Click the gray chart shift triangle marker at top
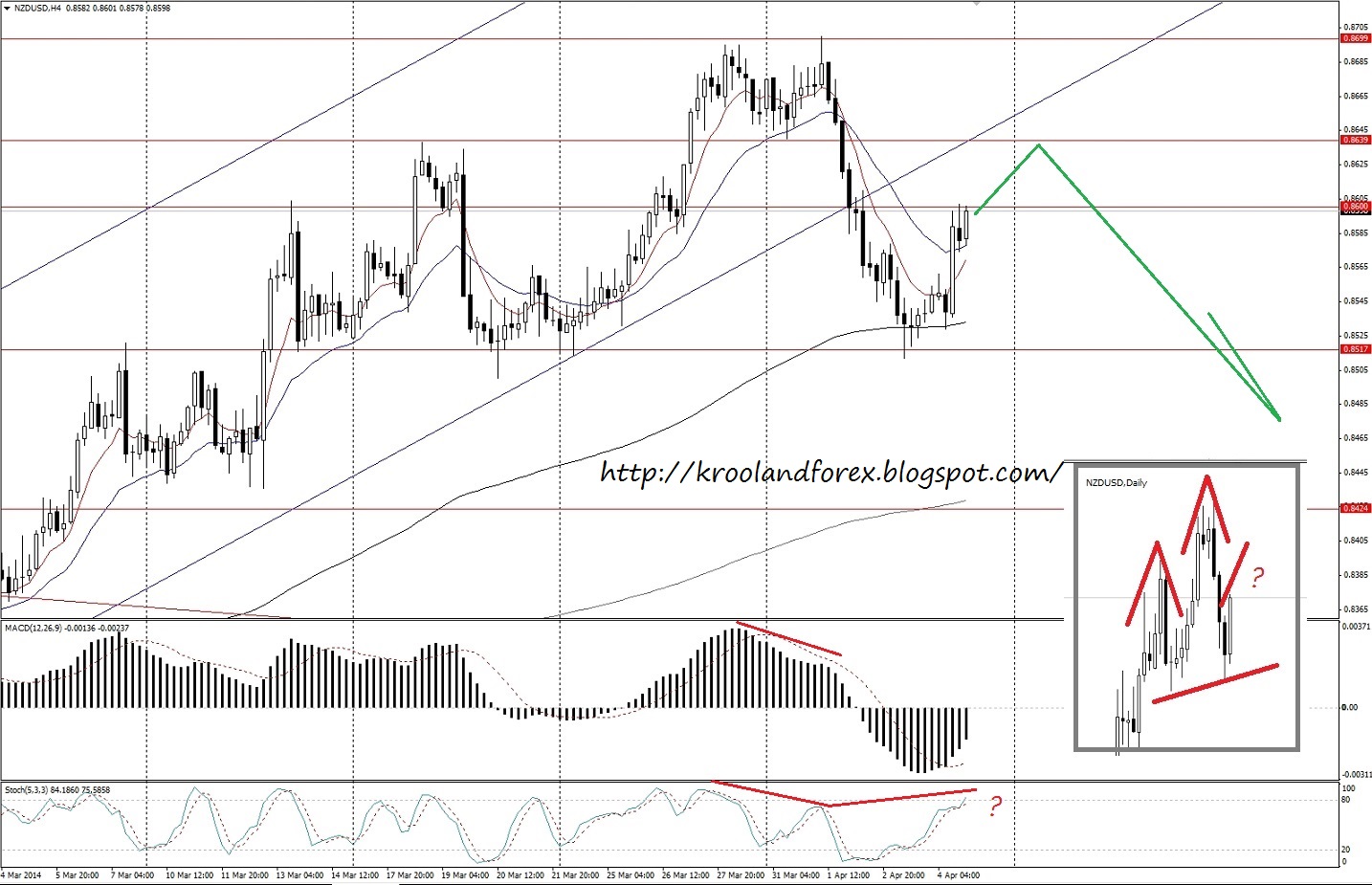1372x885 pixels. [976, 4]
